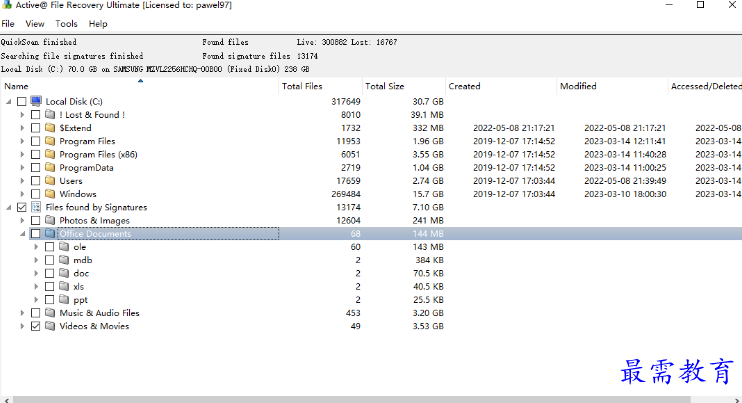Click the ole folder icon
Image resolution: width=742 pixels, height=403 pixels.
pos(64,247)
